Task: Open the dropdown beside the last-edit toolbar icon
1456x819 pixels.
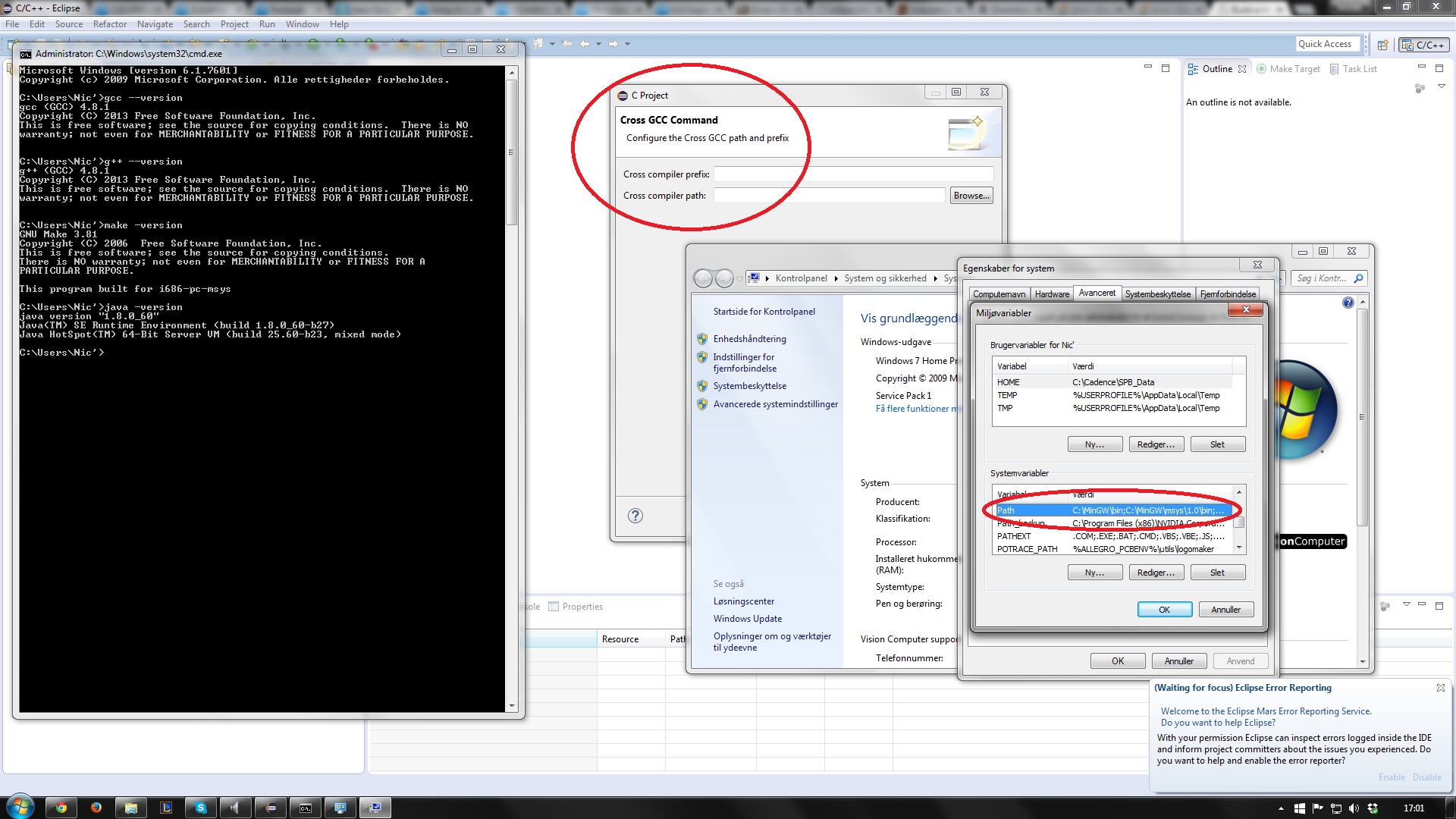Action: [552, 44]
